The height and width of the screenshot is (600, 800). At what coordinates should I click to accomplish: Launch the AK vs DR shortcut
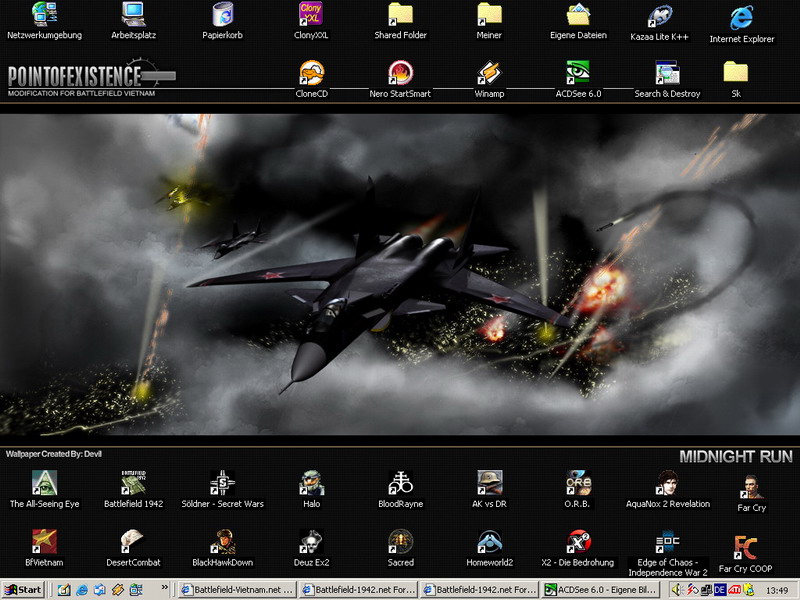tap(489, 490)
